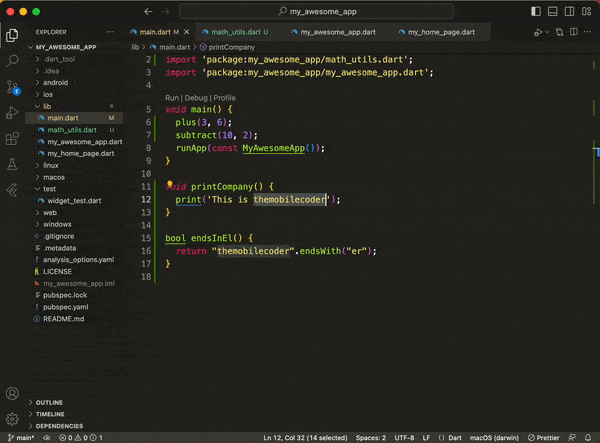Open the Manage gear icon
This screenshot has width=600, height=443.
click(x=12, y=418)
